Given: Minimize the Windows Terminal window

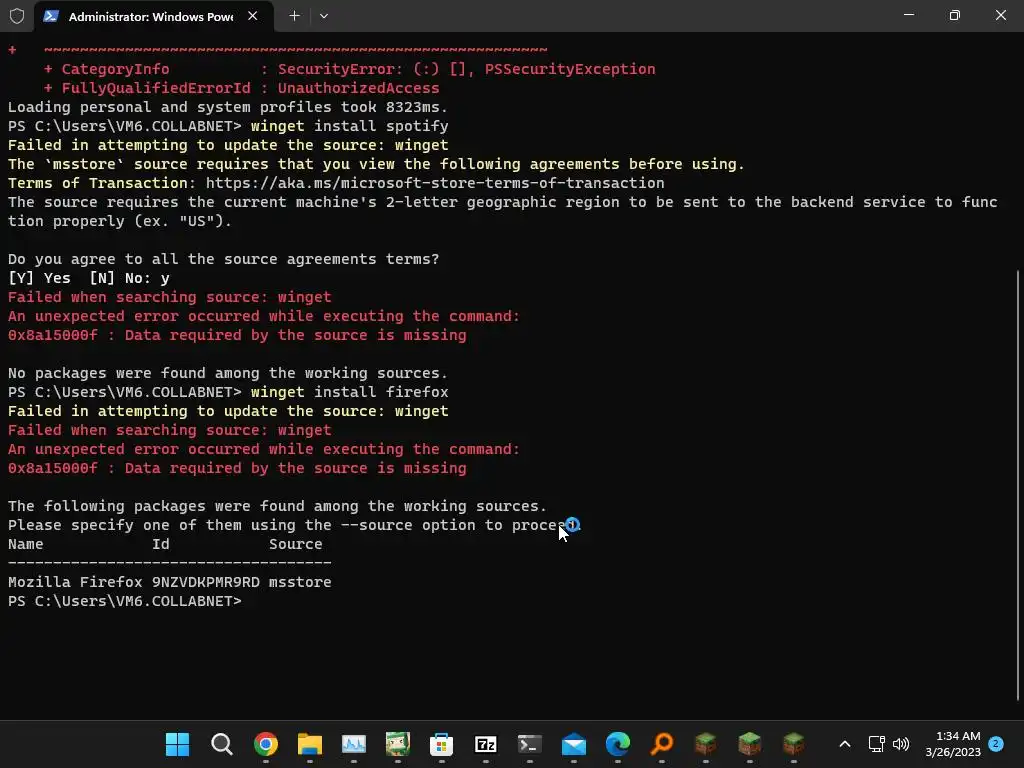Looking at the screenshot, I should [908, 15].
